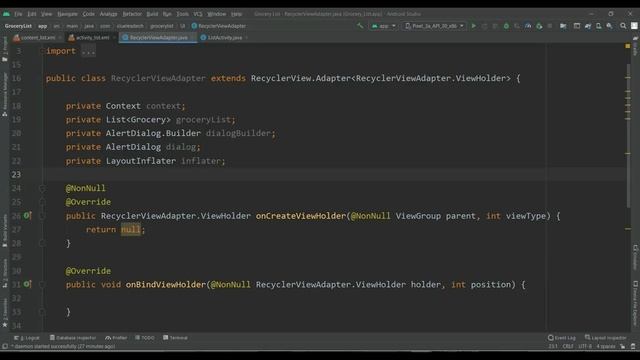Click override gutter icon on line 26

pos(27,215)
